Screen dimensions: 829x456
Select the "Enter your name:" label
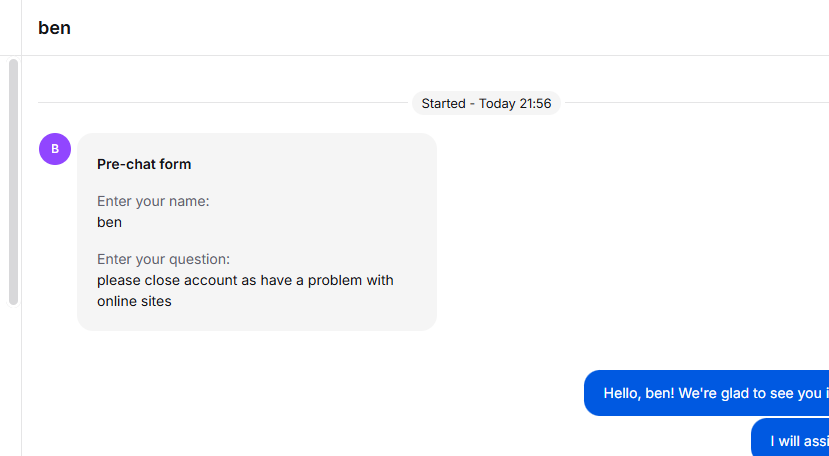153,202
